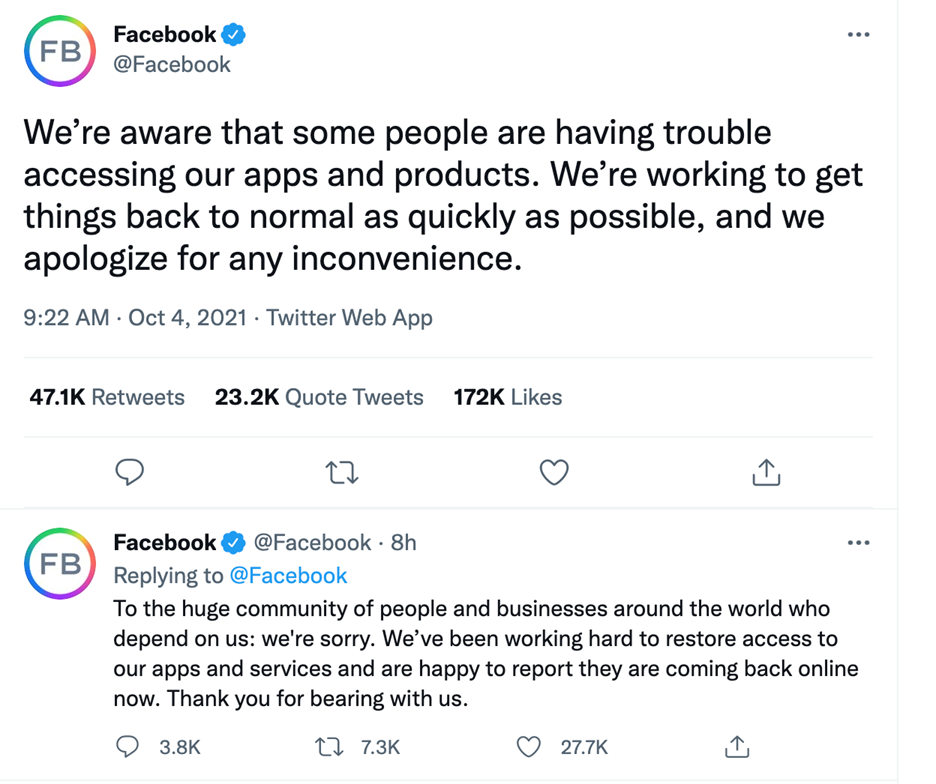Viewport: 936px width, 784px height.
Task: Share the main tweet via the share icon
Action: [765, 472]
